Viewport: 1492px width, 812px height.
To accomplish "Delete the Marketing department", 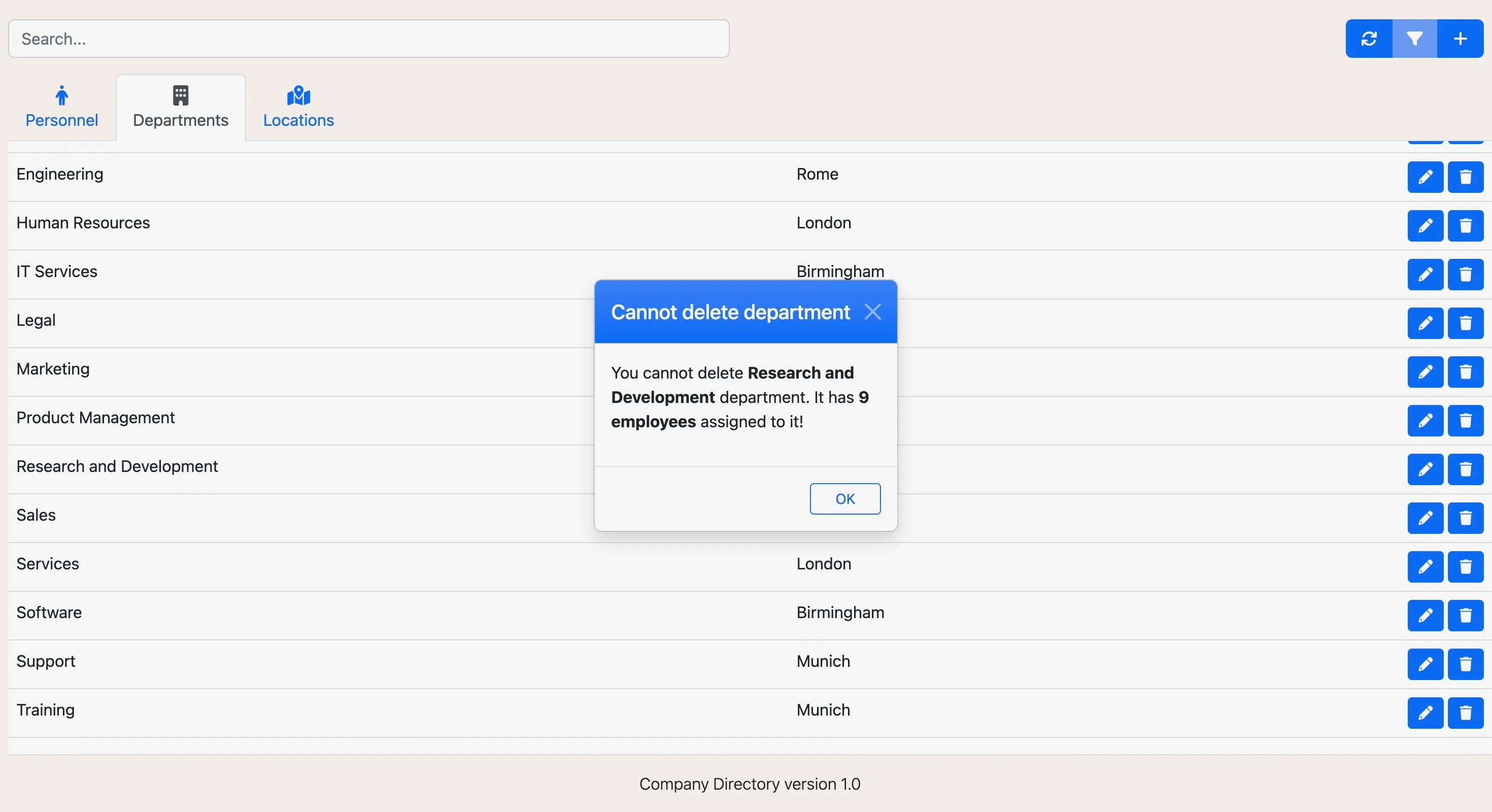I will click(x=1466, y=373).
